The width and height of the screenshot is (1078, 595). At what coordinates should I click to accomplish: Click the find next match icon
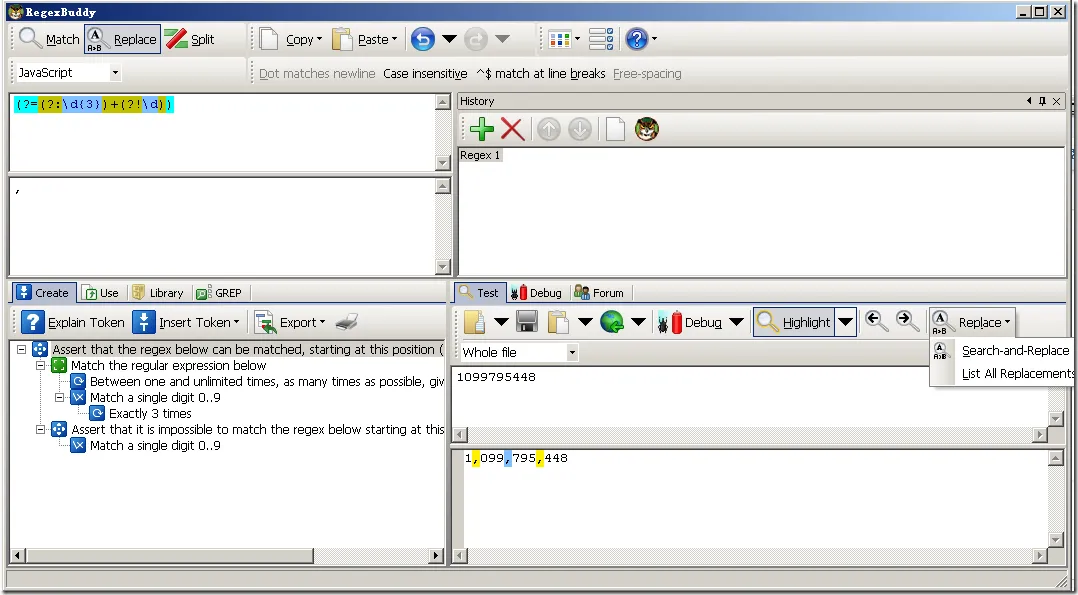(x=908, y=321)
